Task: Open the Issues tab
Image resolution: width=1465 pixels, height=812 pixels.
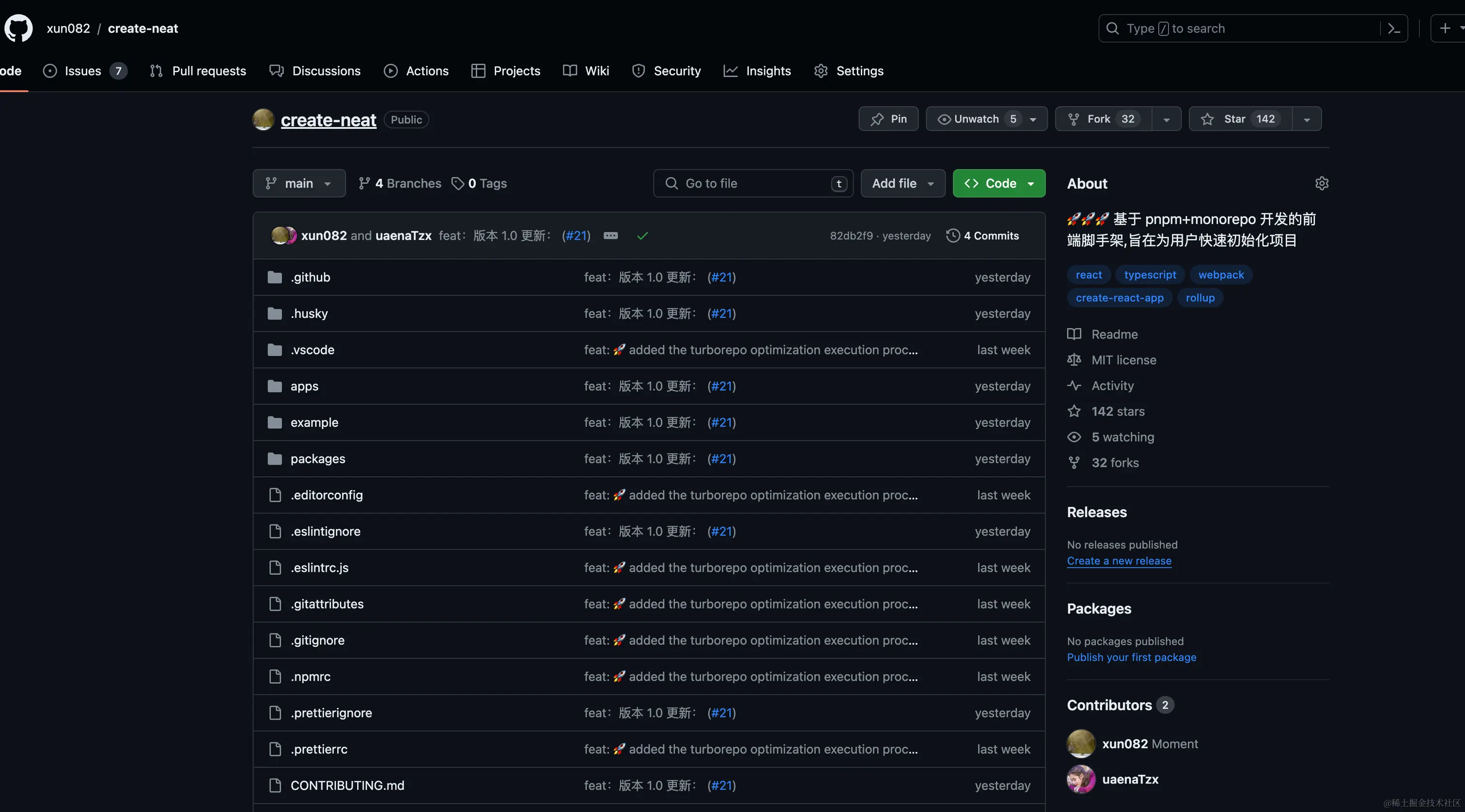Action: click(x=85, y=71)
